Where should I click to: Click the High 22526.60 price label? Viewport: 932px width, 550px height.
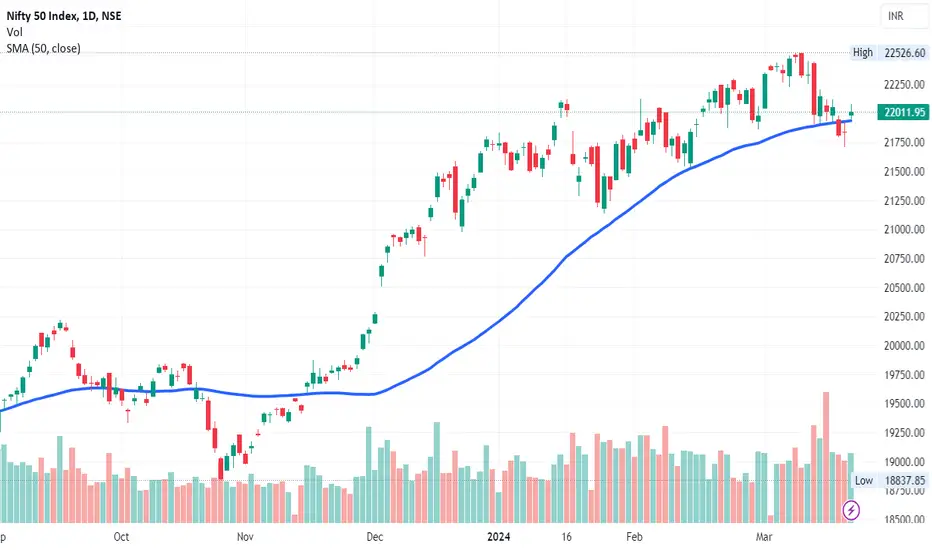pos(890,52)
